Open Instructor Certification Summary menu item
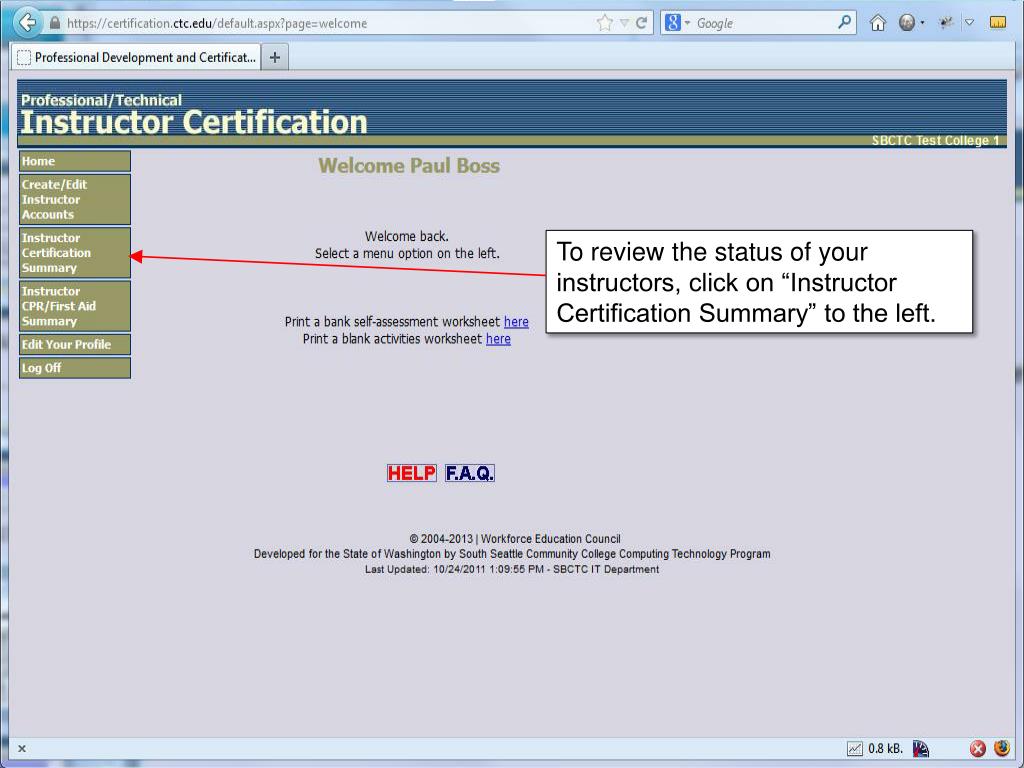This screenshot has width=1024, height=768. (75, 253)
